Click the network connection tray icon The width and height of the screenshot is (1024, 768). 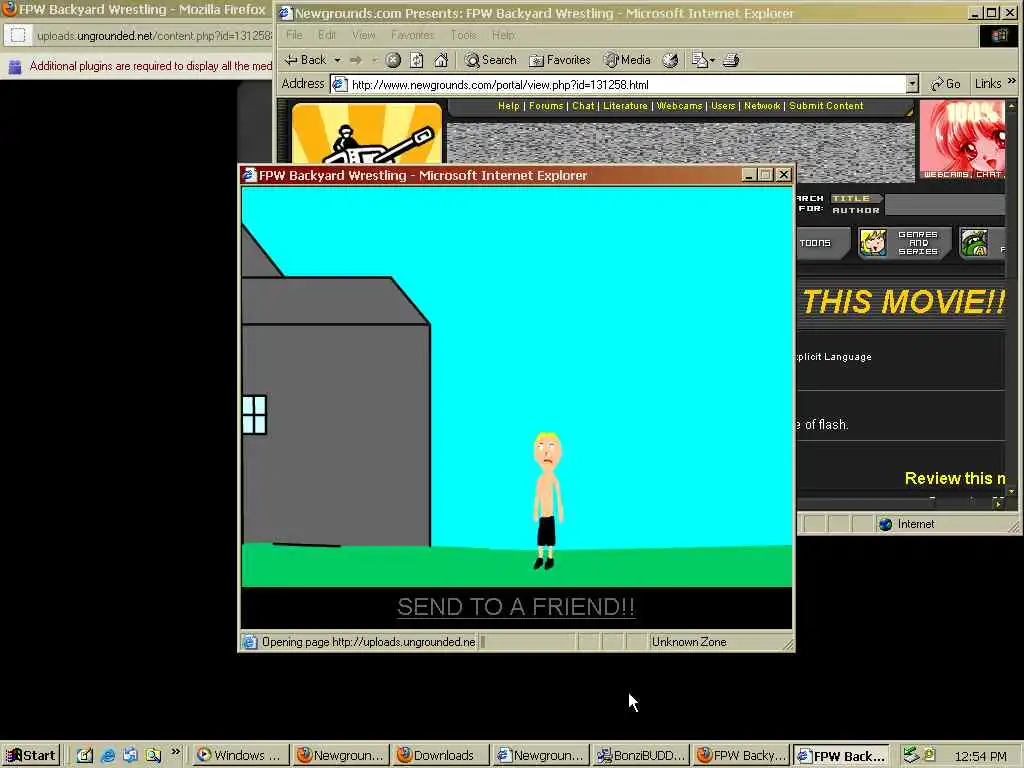tap(911, 754)
